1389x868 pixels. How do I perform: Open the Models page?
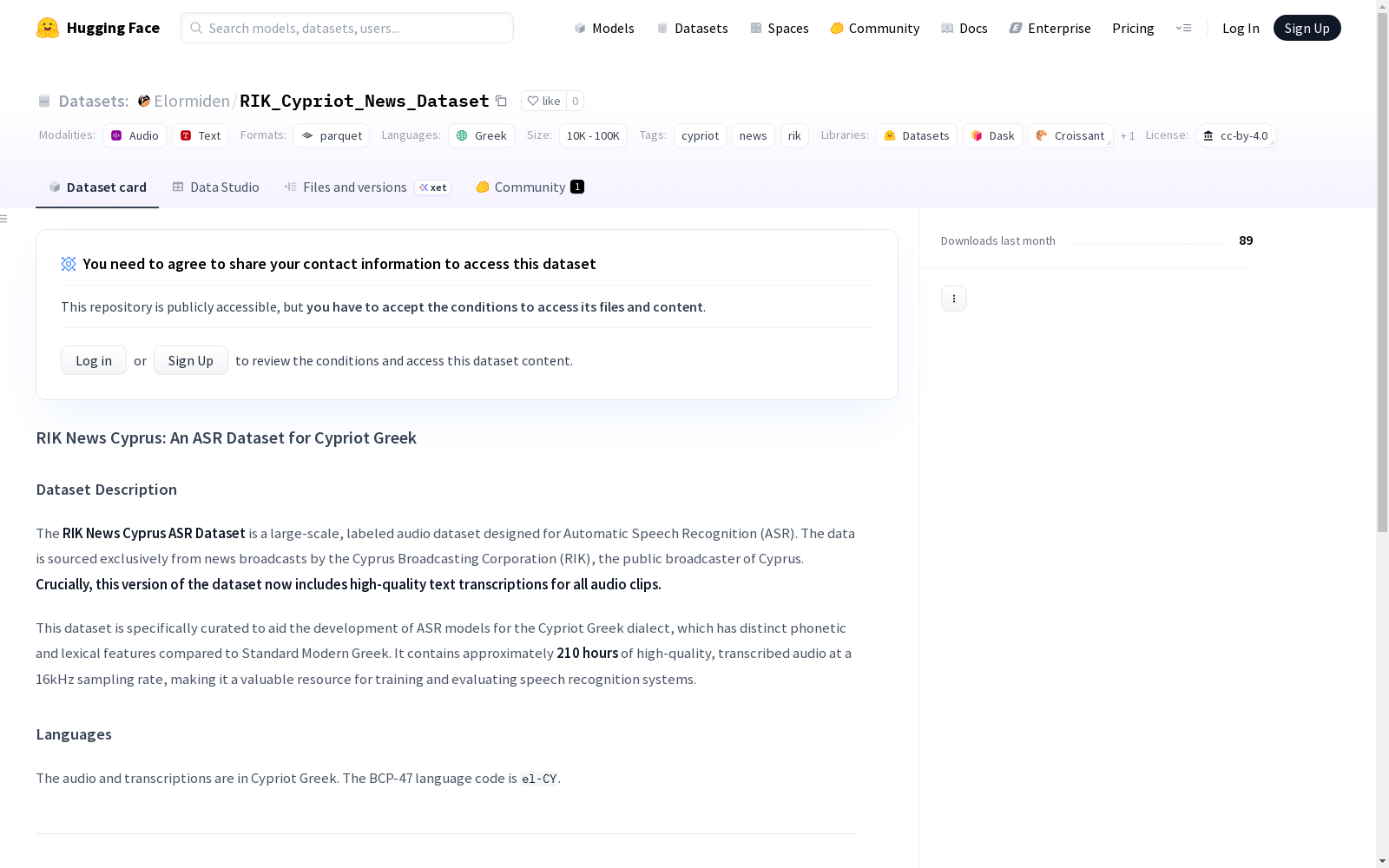pyautogui.click(x=604, y=28)
